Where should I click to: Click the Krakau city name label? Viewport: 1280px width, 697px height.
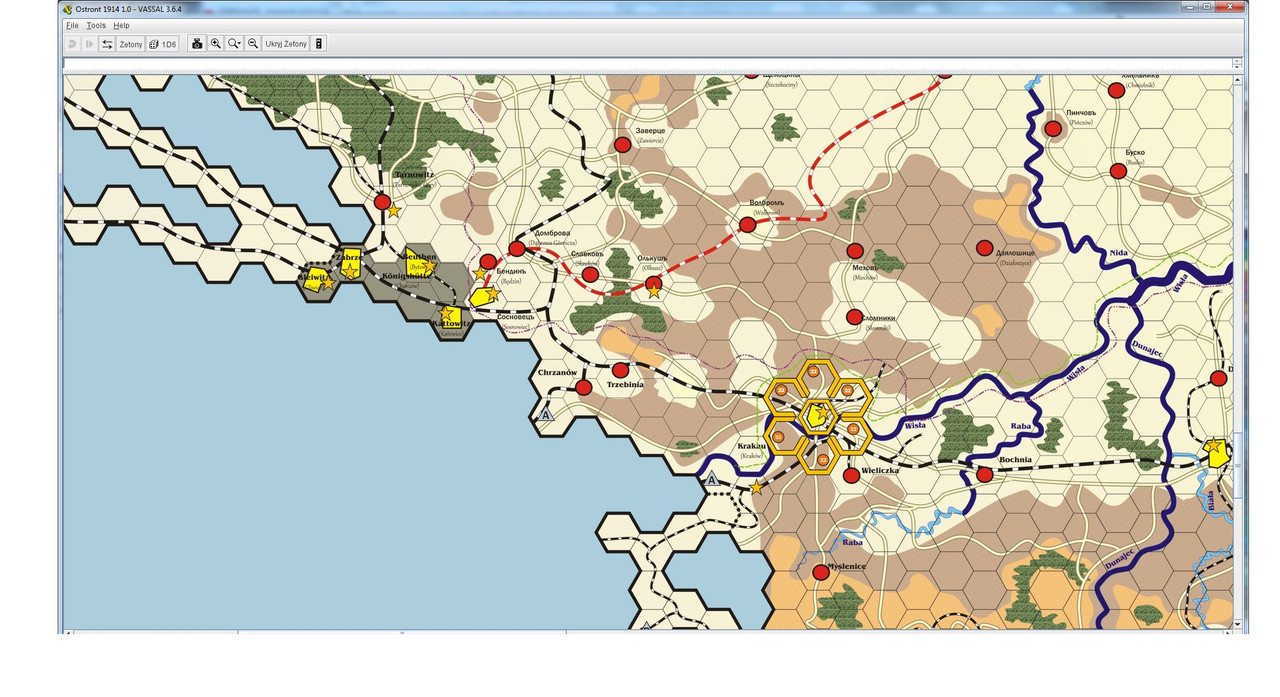click(x=750, y=446)
